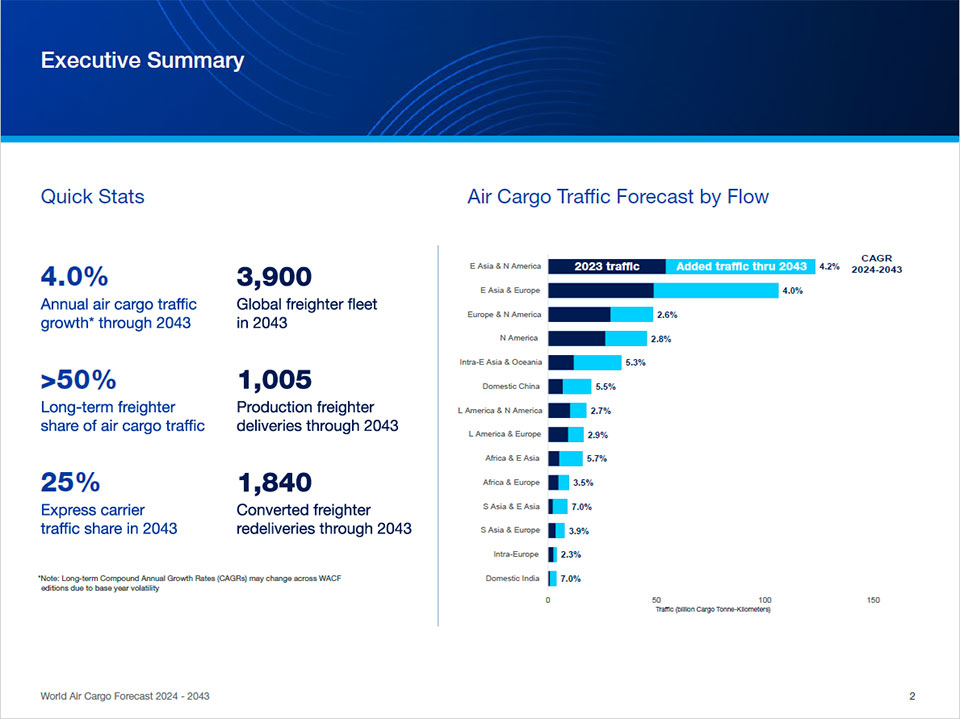Click the Executive Summary slide title
The height and width of the screenshot is (719, 960).
tap(142, 61)
